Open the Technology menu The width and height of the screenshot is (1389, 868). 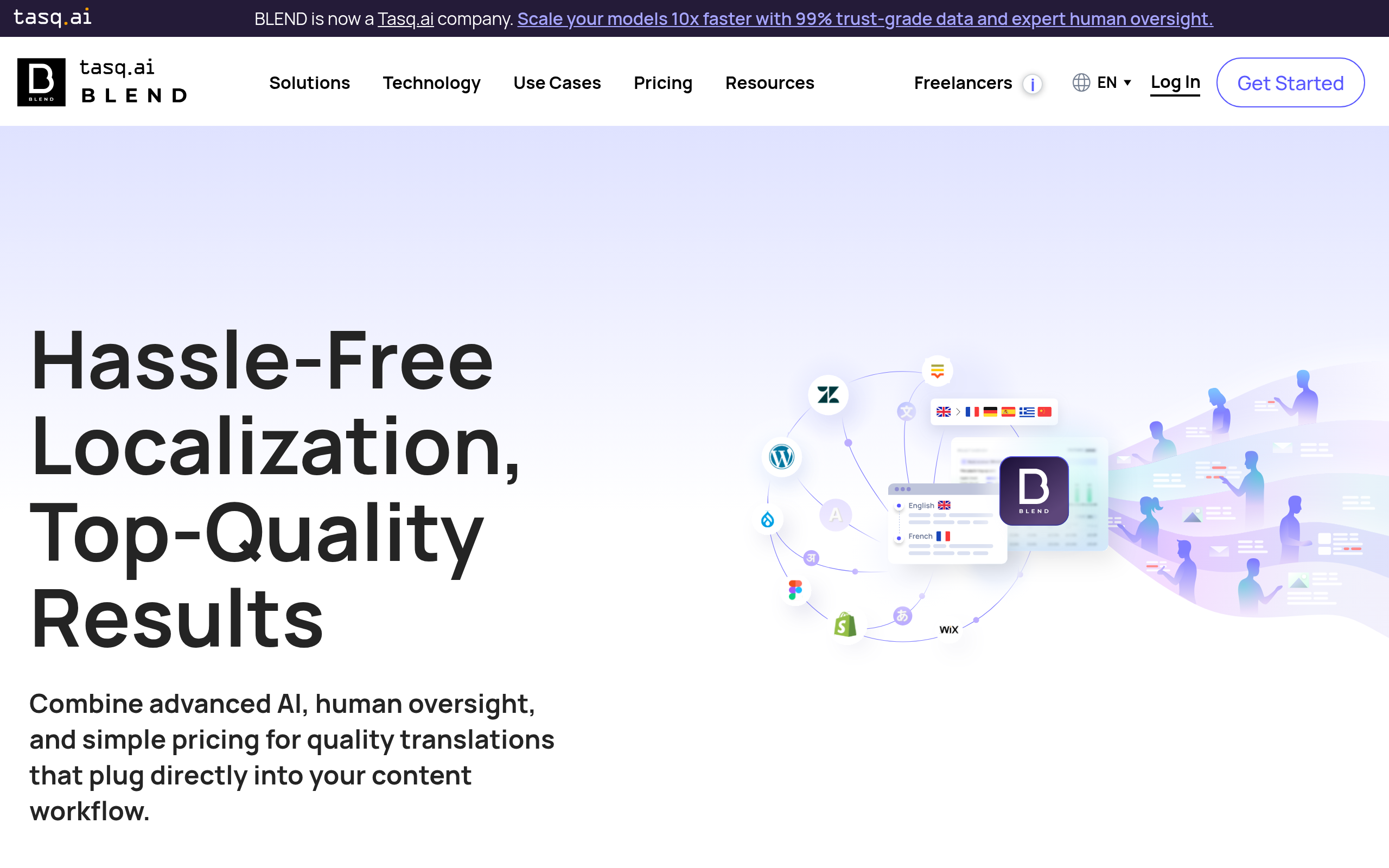point(432,82)
